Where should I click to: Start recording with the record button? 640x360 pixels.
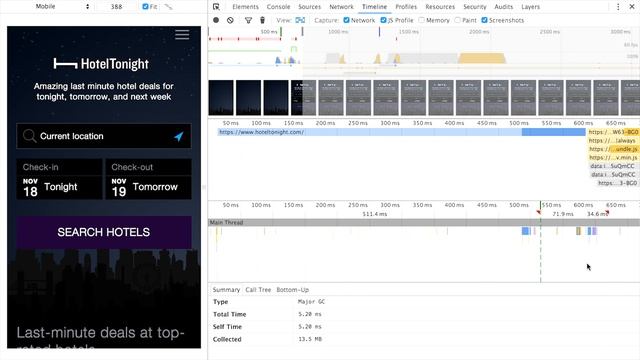tap(216, 20)
